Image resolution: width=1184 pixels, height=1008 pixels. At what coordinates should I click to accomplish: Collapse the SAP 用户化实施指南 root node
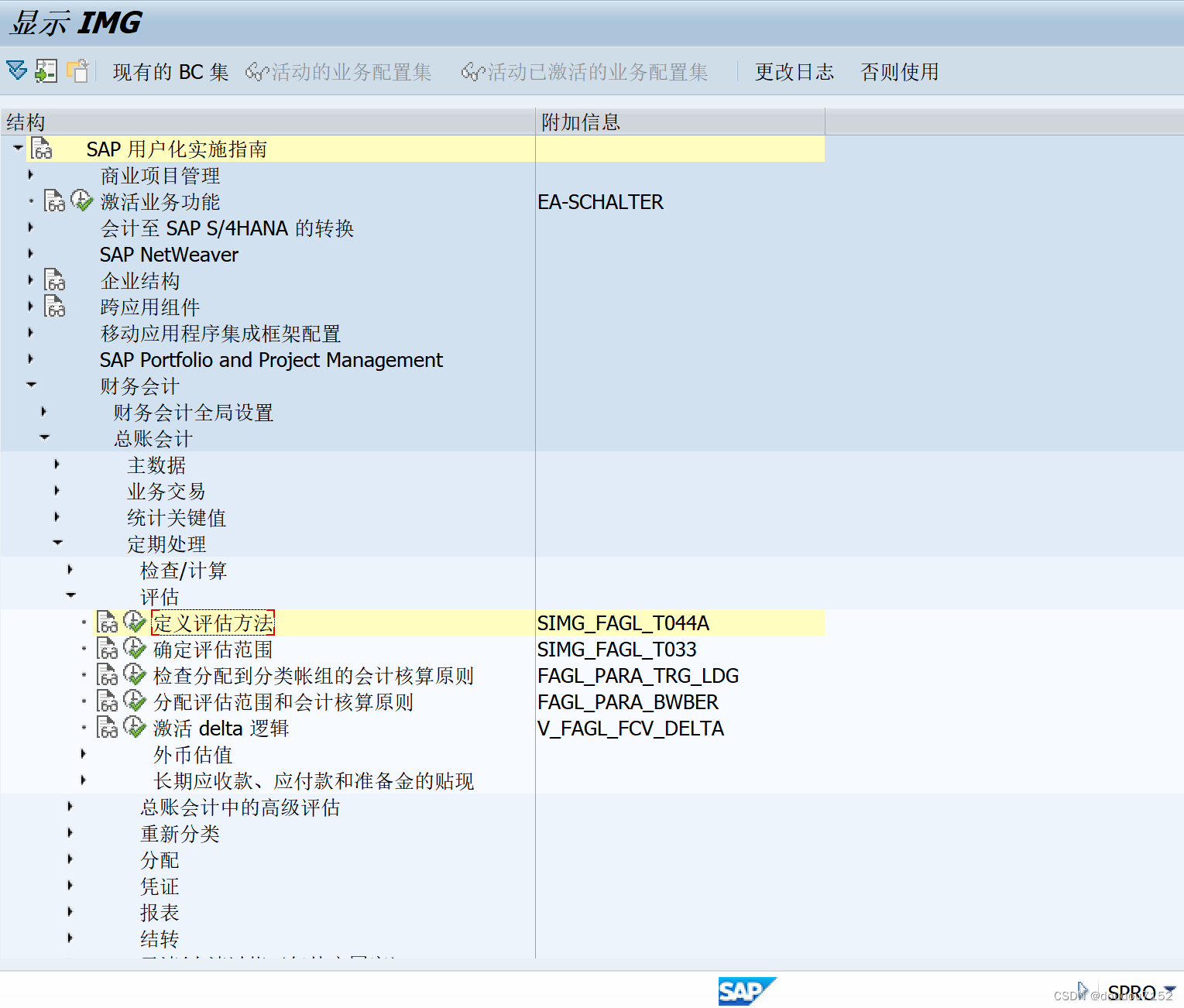18,147
